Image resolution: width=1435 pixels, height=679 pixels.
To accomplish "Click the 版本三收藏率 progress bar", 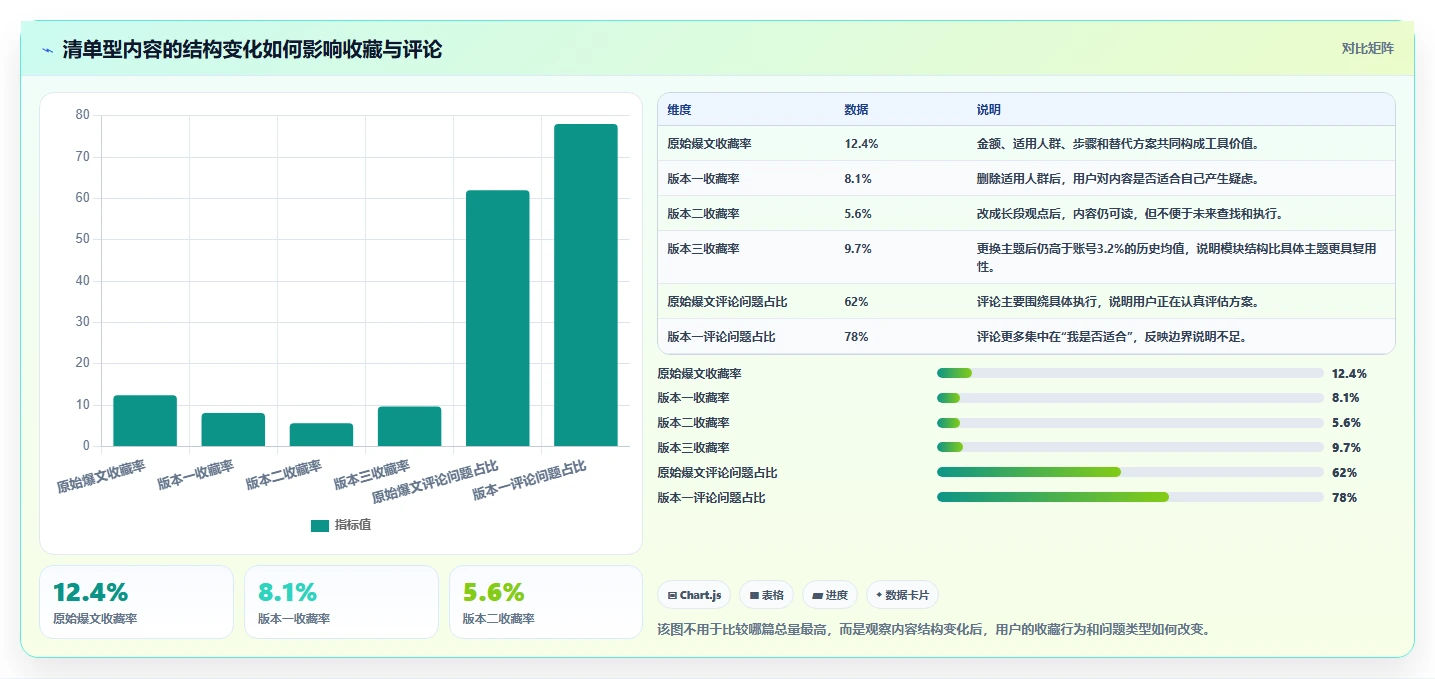I will coord(1130,448).
